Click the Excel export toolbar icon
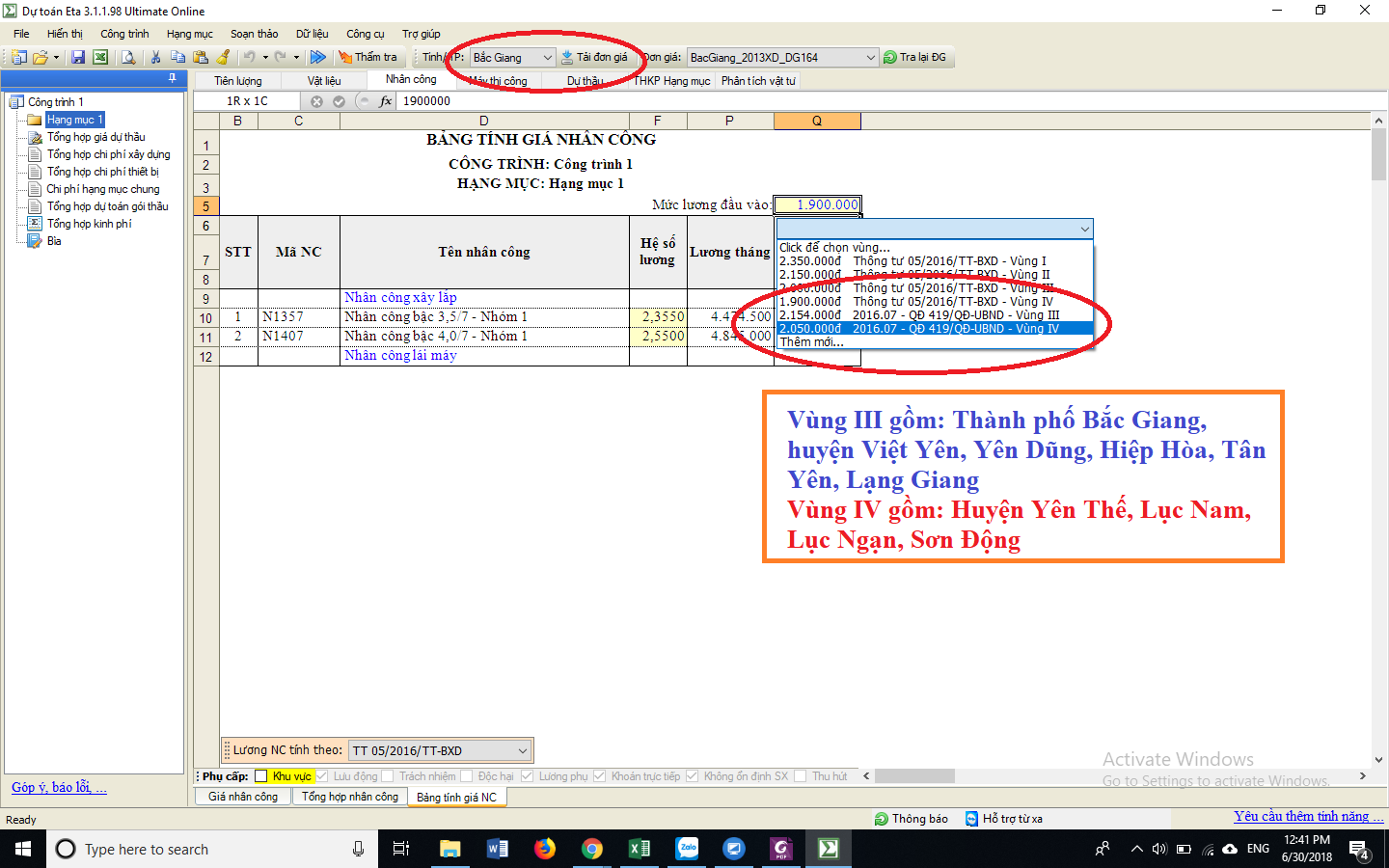The width and height of the screenshot is (1389, 868). point(99,58)
